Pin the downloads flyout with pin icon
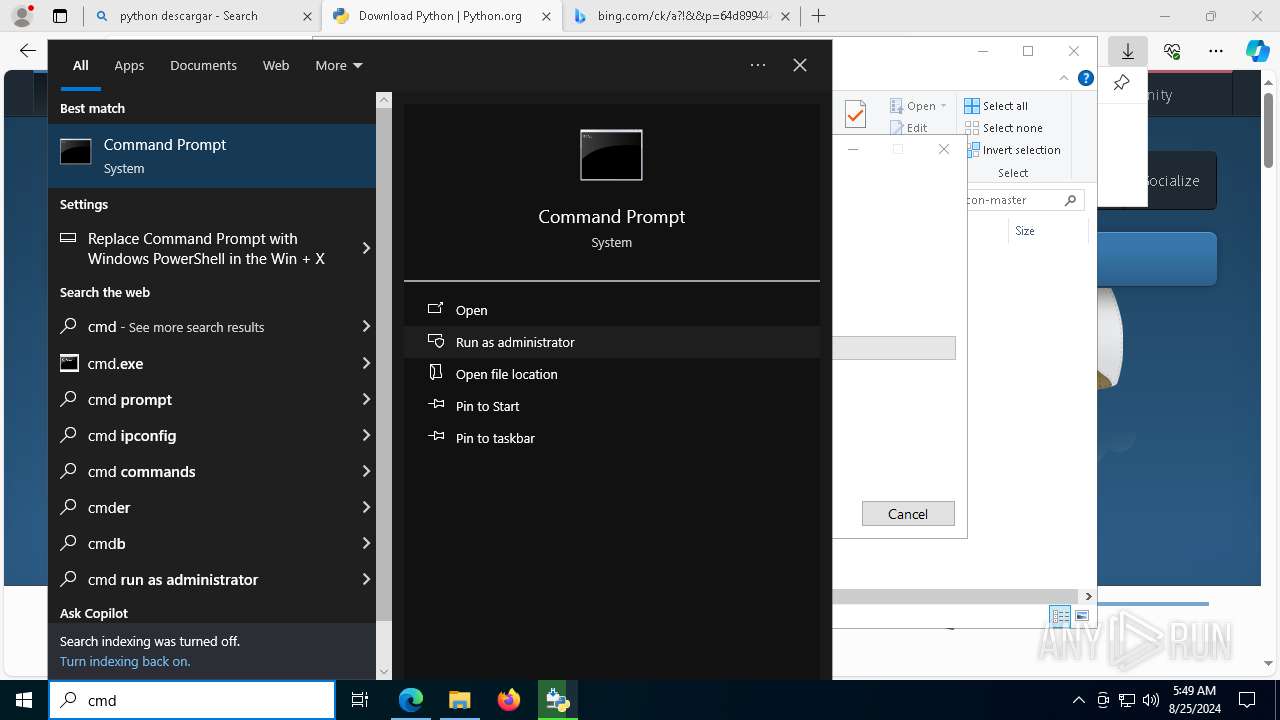1280x720 pixels. 1121,83
